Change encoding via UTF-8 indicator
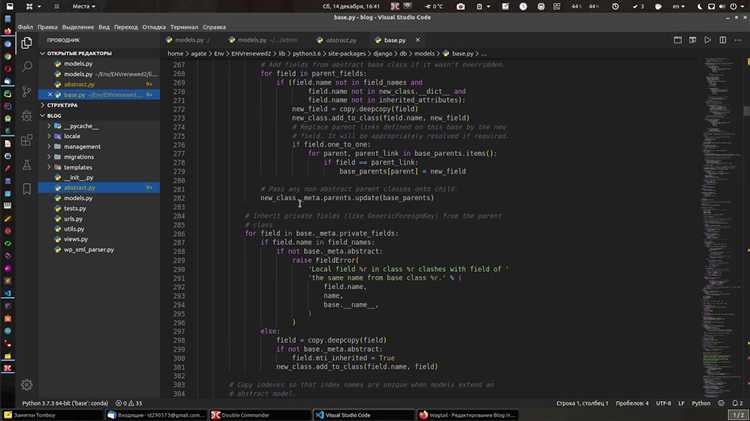Image resolution: width=750 pixels, height=421 pixels. (663, 403)
